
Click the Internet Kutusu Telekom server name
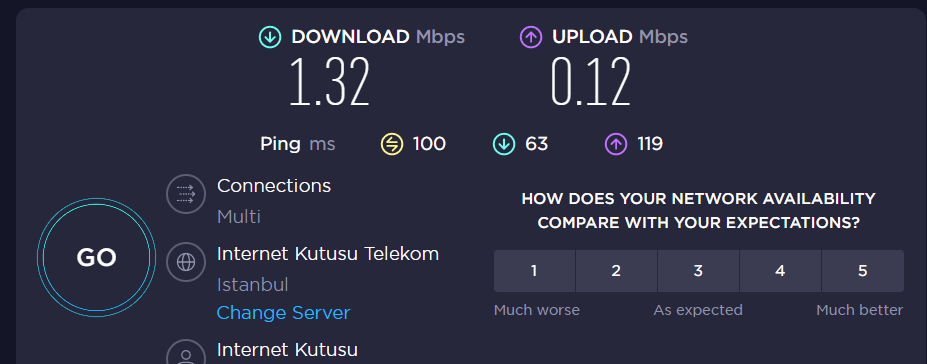point(328,254)
